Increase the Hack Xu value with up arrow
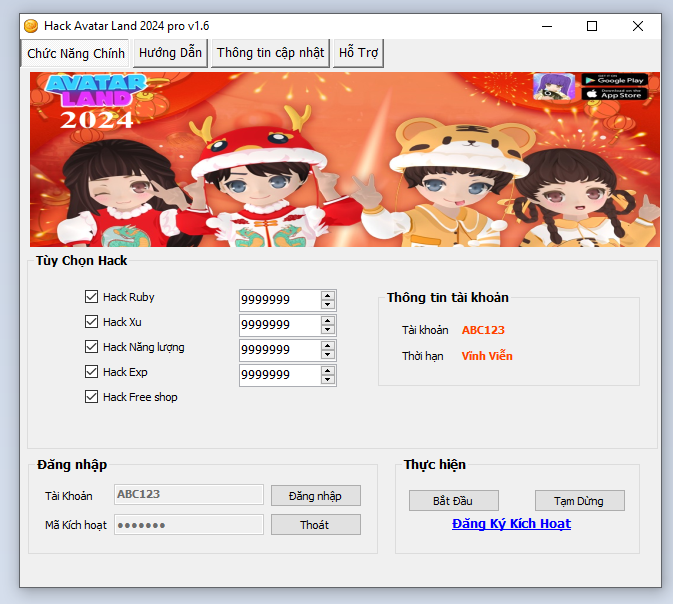 327,321
